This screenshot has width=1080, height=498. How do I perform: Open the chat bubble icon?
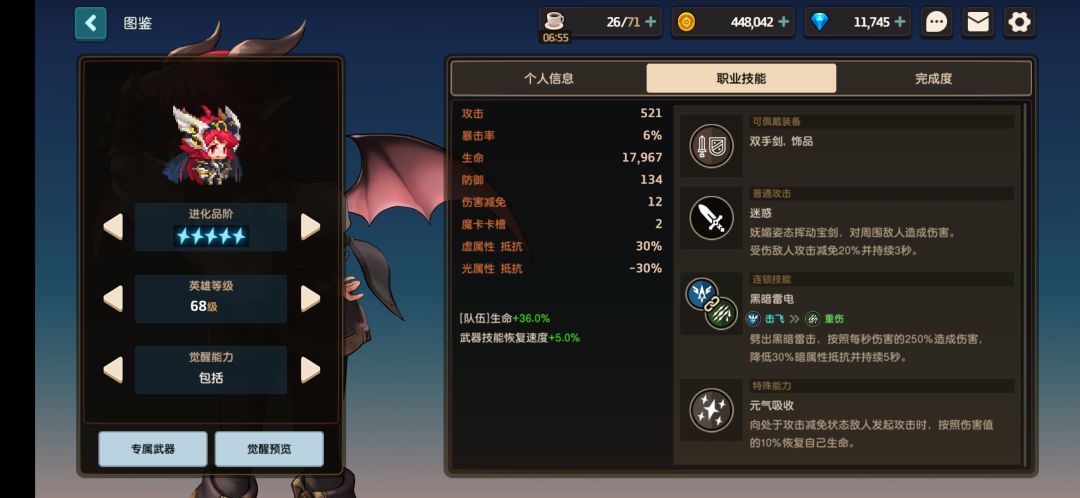click(x=936, y=23)
